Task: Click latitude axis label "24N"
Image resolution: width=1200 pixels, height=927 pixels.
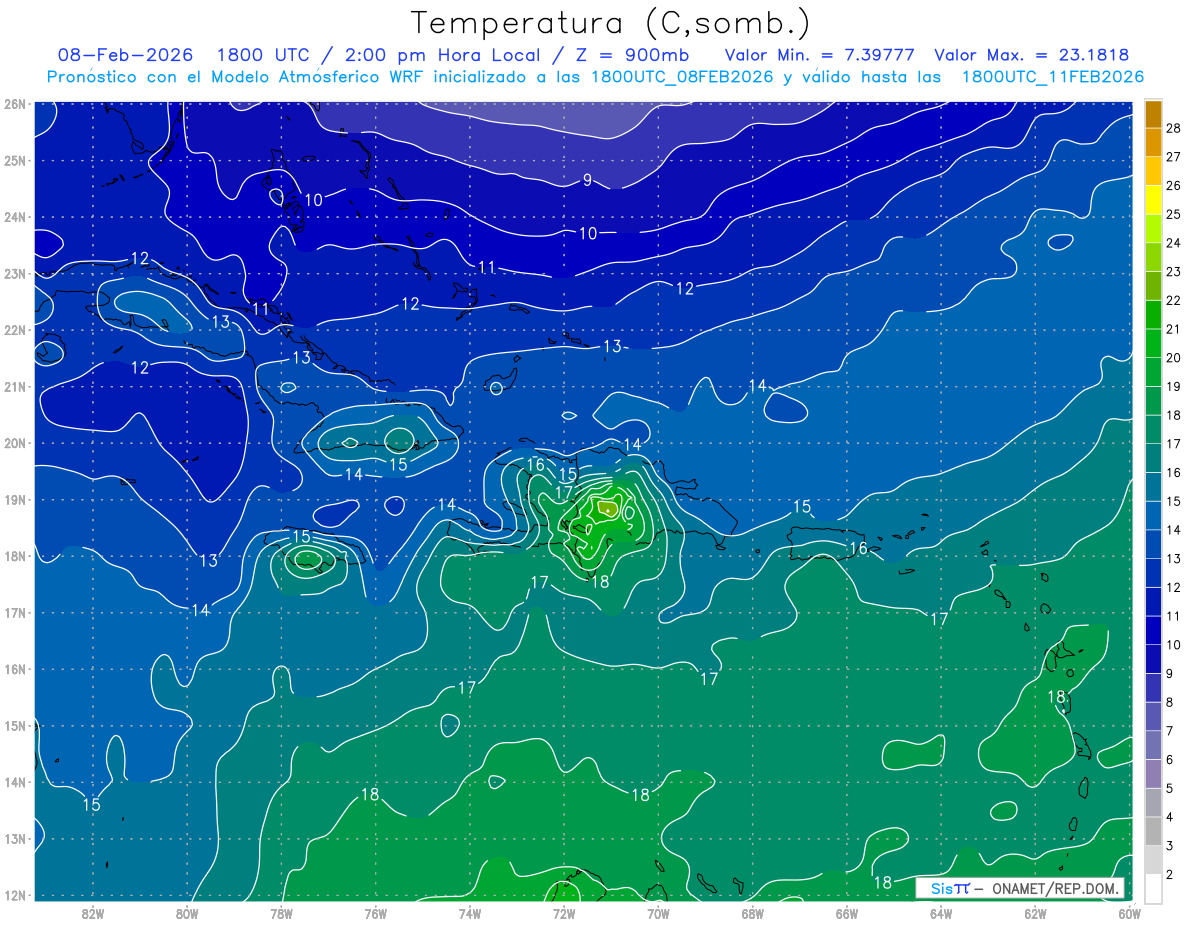Action: [x=14, y=217]
